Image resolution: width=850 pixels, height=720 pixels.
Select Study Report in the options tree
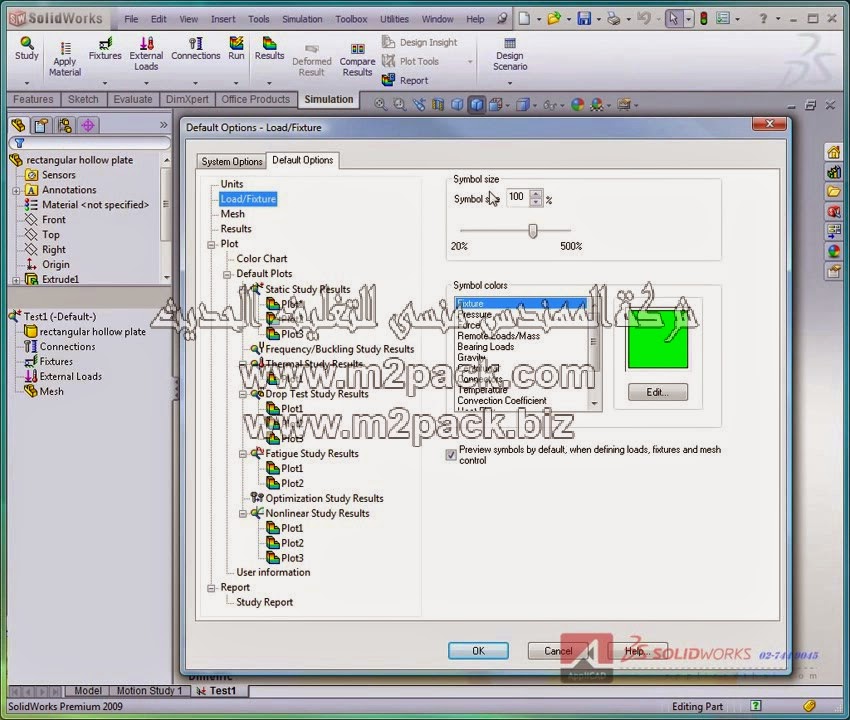[x=264, y=602]
